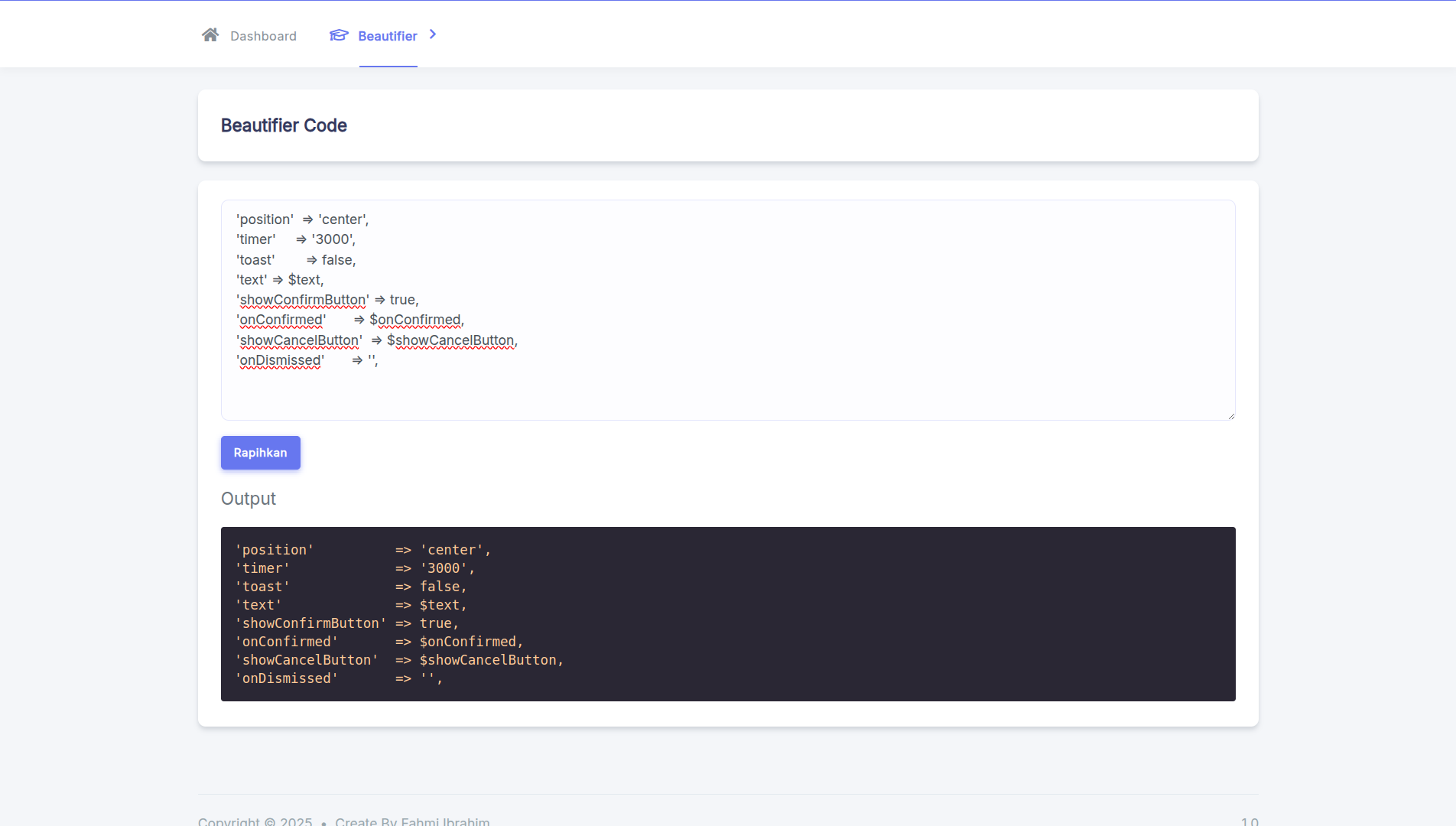Expand the chevron next to Beautifier
This screenshot has height=826, width=1456.
click(x=433, y=34)
